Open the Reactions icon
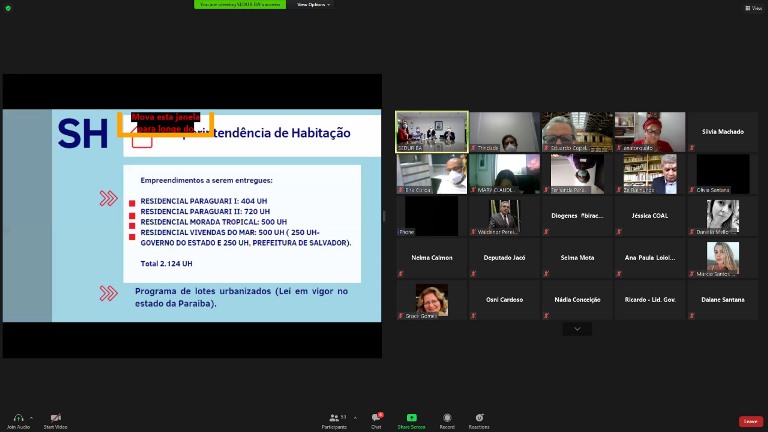The image size is (768, 432). (479, 418)
